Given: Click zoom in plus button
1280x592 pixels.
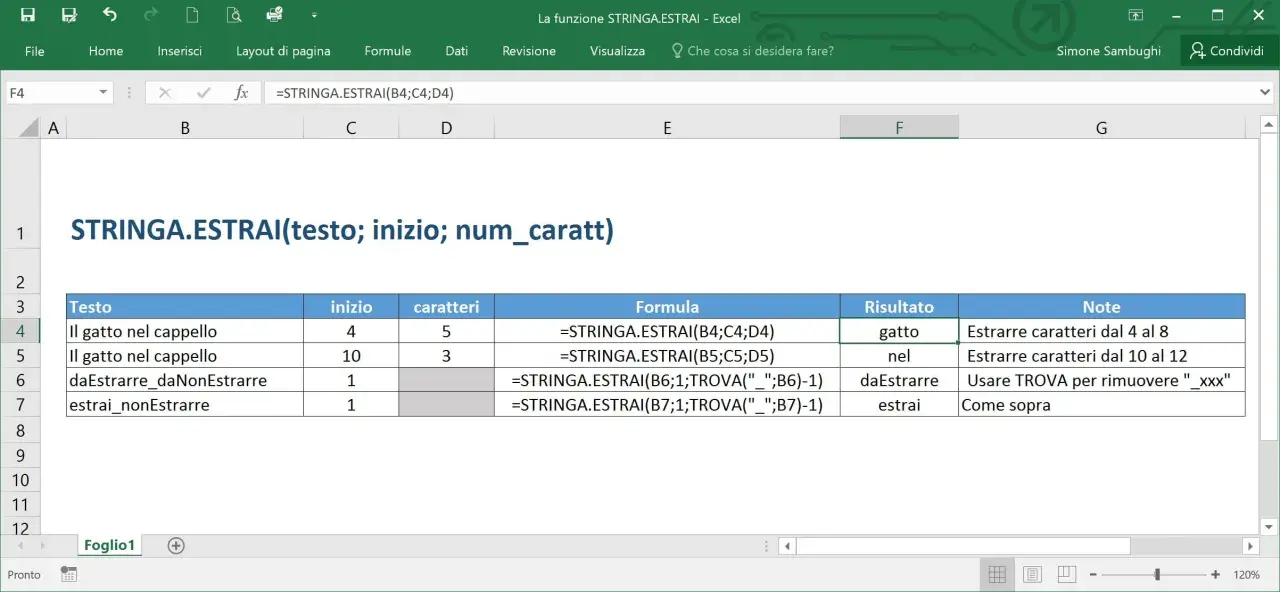Looking at the screenshot, I should 1215,575.
